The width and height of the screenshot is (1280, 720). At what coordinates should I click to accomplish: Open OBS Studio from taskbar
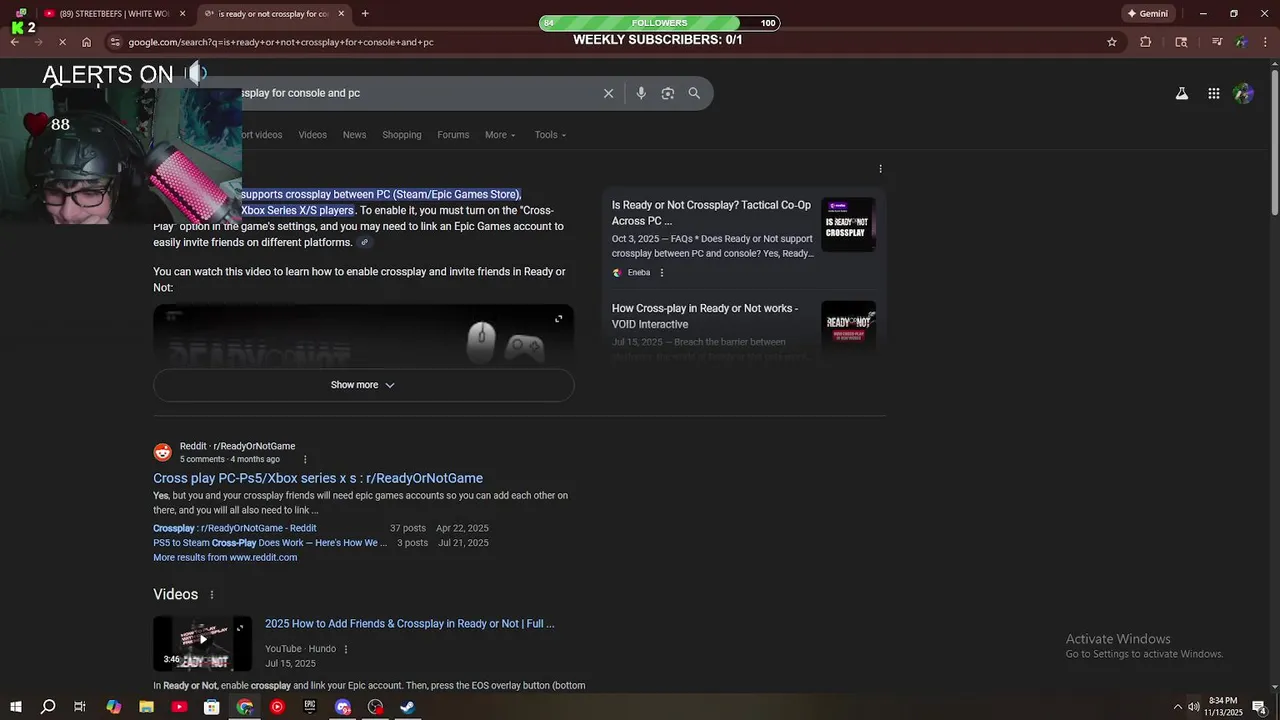[x=375, y=707]
